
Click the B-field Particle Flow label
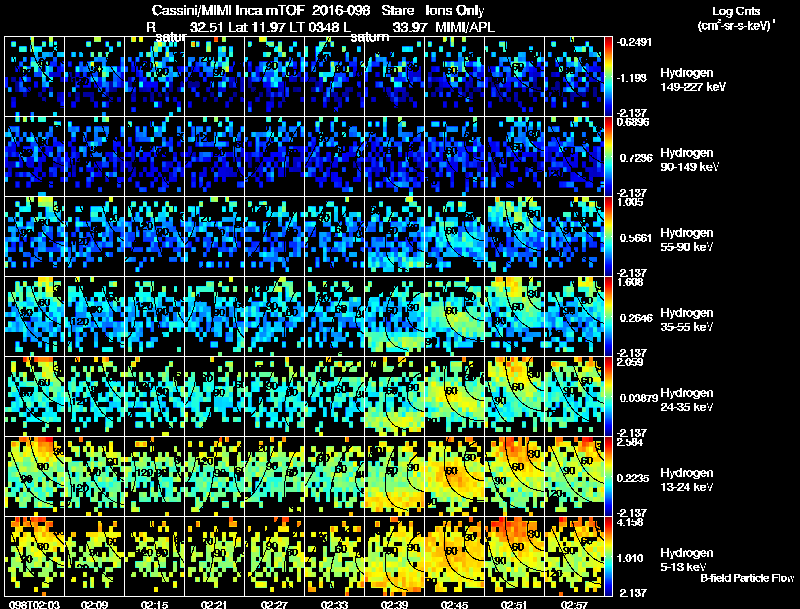click(747, 578)
